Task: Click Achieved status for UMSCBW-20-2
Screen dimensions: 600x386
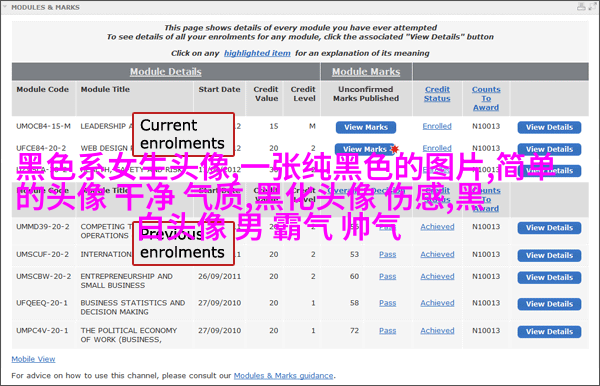Action: tap(437, 276)
